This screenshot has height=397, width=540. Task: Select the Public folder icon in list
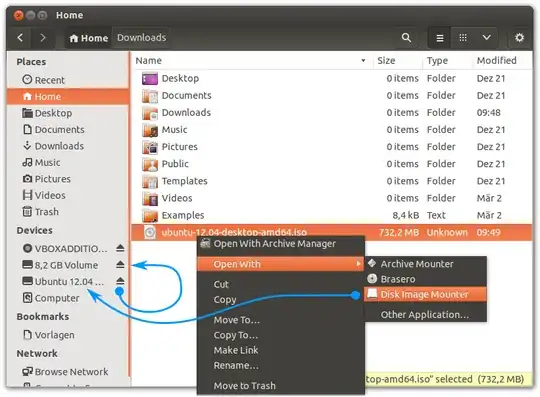(x=150, y=164)
